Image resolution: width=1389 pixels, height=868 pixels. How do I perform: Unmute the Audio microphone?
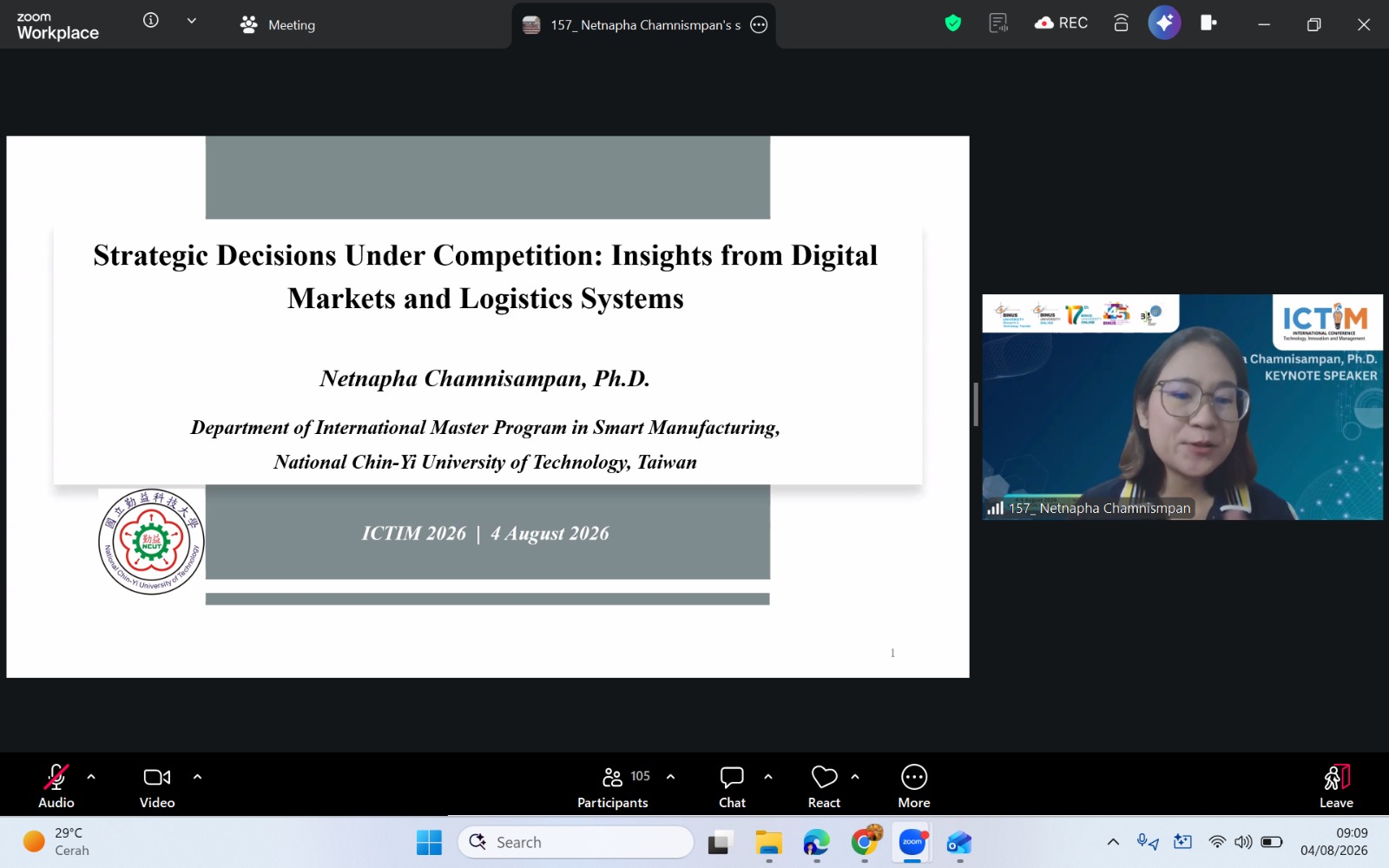click(x=56, y=787)
